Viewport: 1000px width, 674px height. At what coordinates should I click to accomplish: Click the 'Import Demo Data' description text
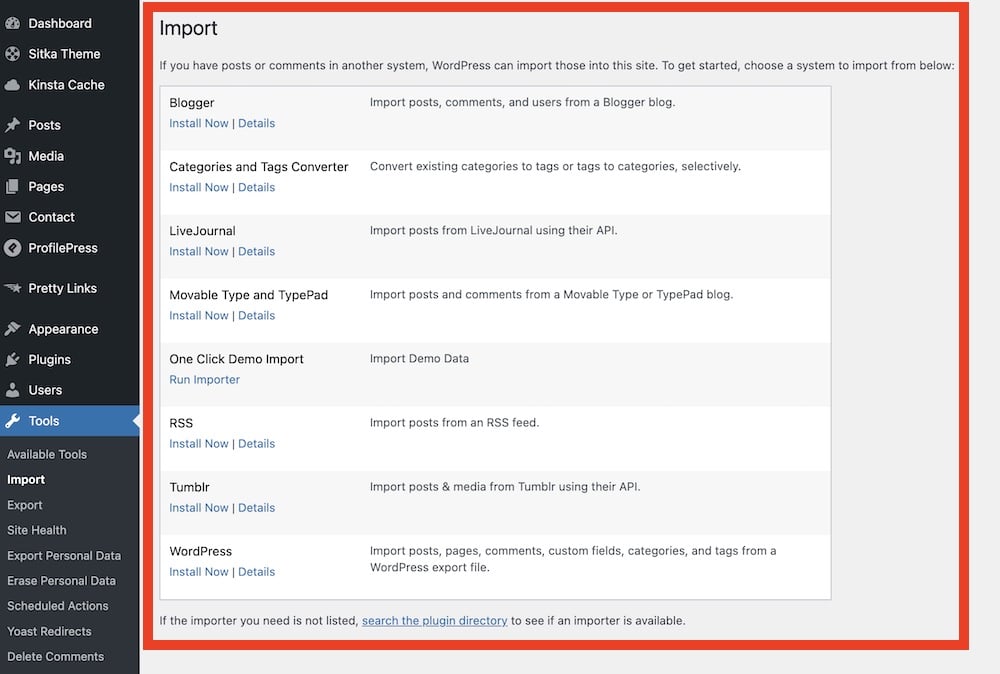point(419,358)
